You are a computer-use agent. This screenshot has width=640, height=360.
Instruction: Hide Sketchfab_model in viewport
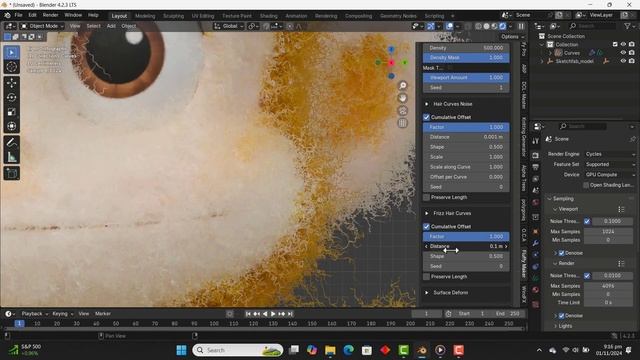pyautogui.click(x=623, y=61)
